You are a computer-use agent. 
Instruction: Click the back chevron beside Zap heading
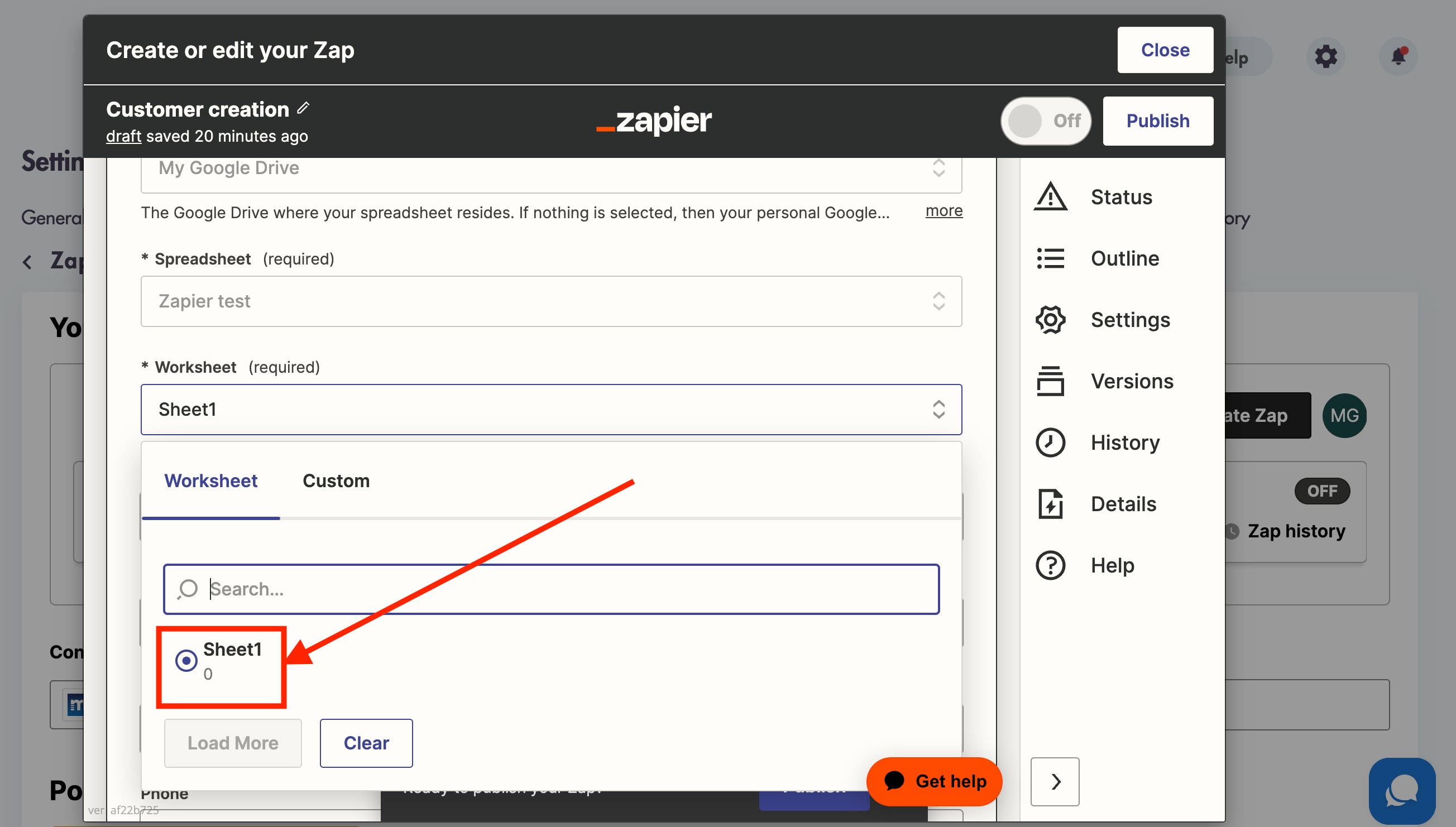point(27,262)
